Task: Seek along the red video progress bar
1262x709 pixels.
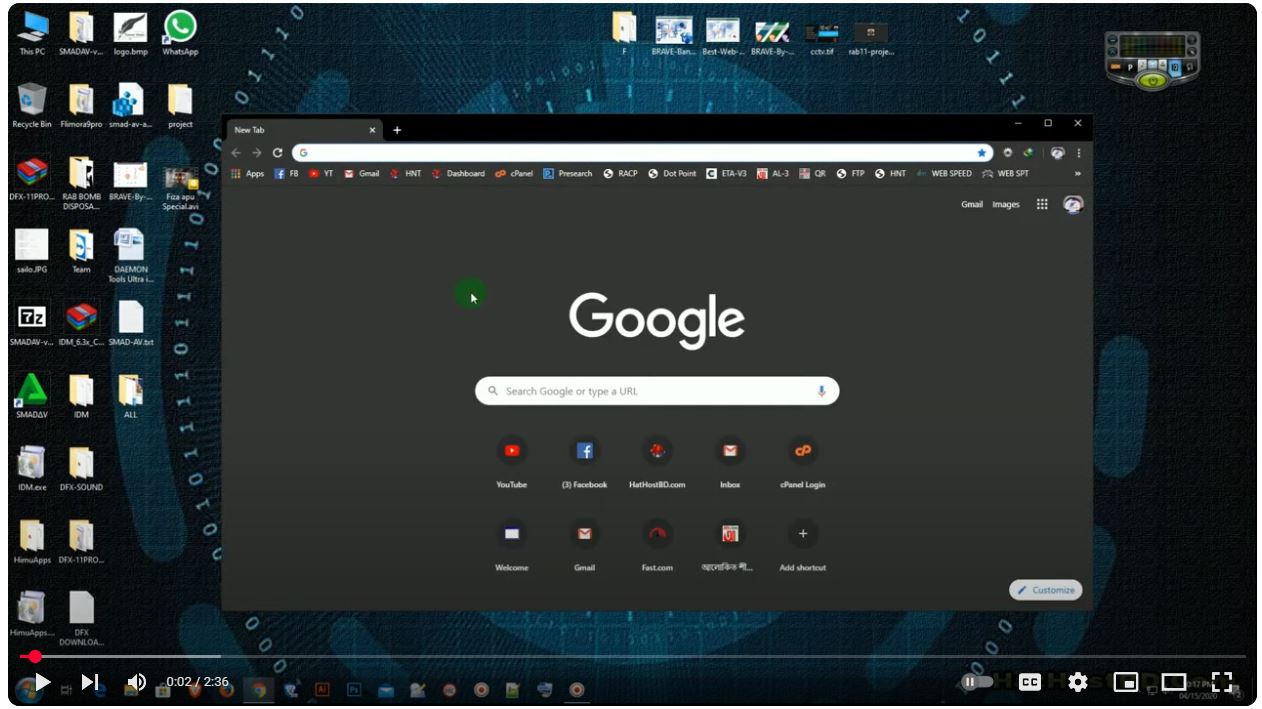Action: point(632,657)
